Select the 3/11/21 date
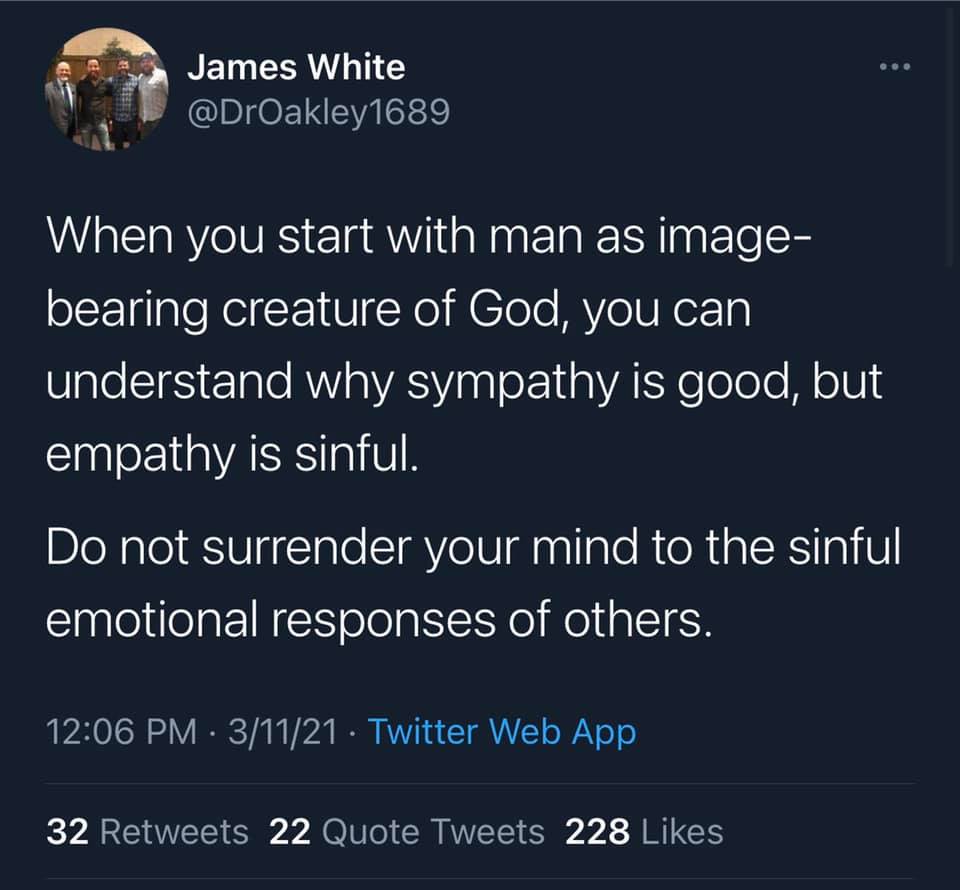Viewport: 960px width, 890px height. click(x=282, y=731)
